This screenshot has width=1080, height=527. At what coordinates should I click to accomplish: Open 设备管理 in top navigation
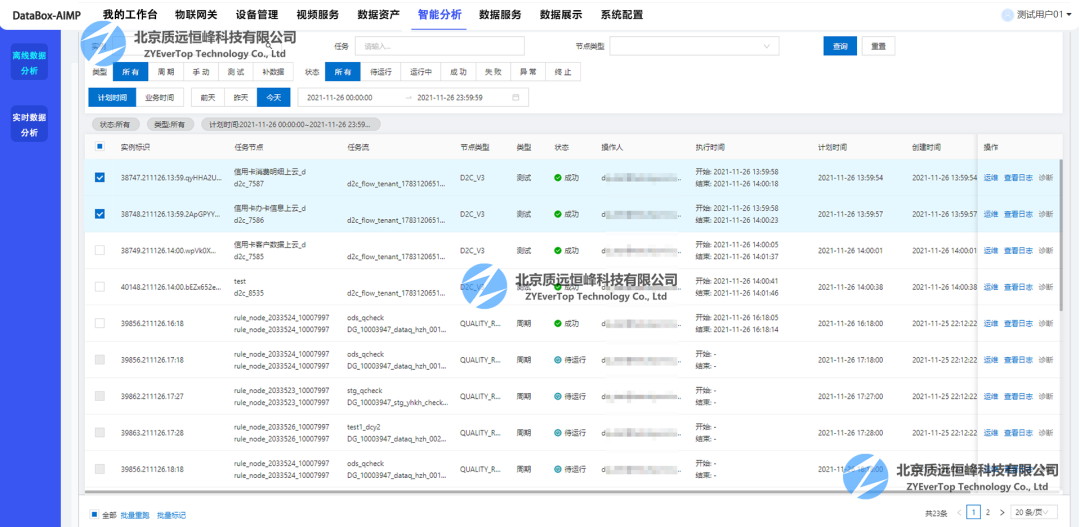(x=257, y=14)
